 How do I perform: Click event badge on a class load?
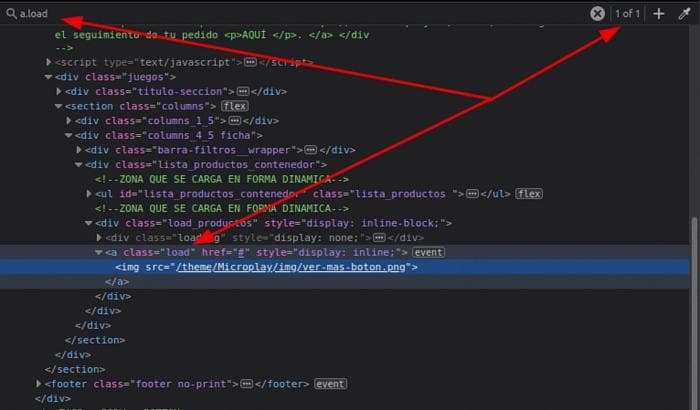(429, 252)
